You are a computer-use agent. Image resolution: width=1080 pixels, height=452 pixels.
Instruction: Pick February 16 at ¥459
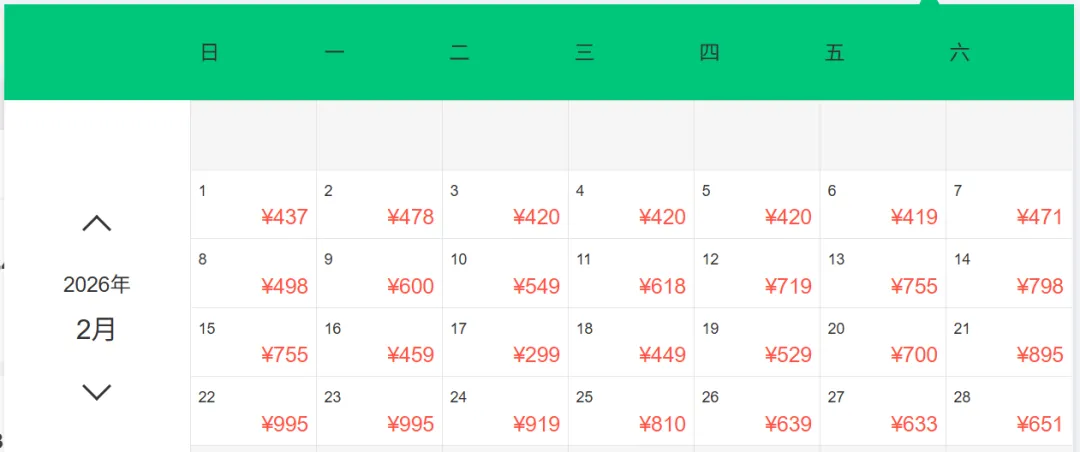(379, 343)
